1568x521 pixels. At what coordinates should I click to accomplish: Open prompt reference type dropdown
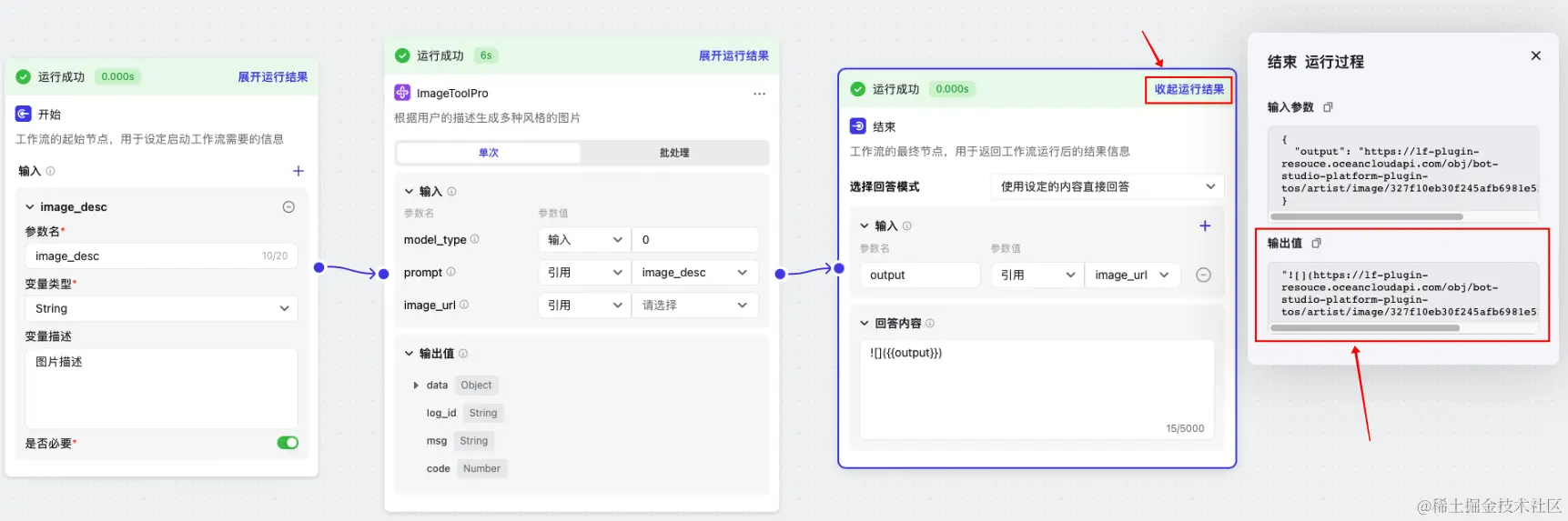pyautogui.click(x=584, y=272)
